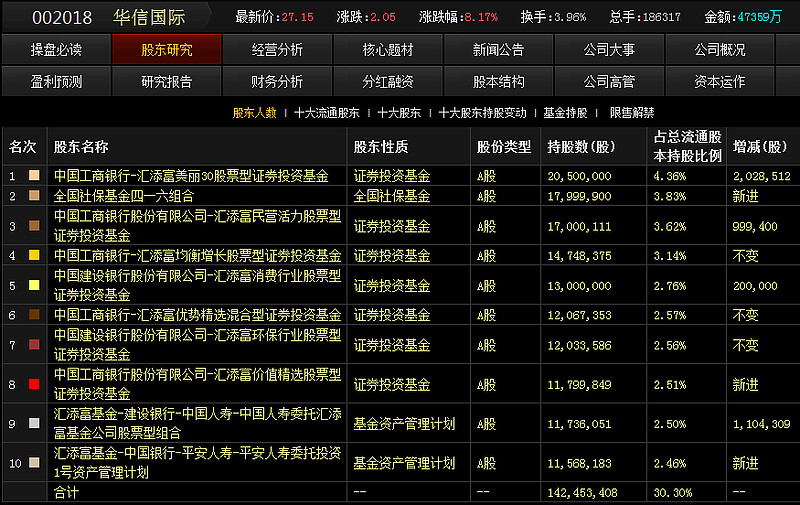Viewport: 800px width, 505px height.
Task: Click light yellow swatch in rank 5 row
Action: [x=34, y=285]
